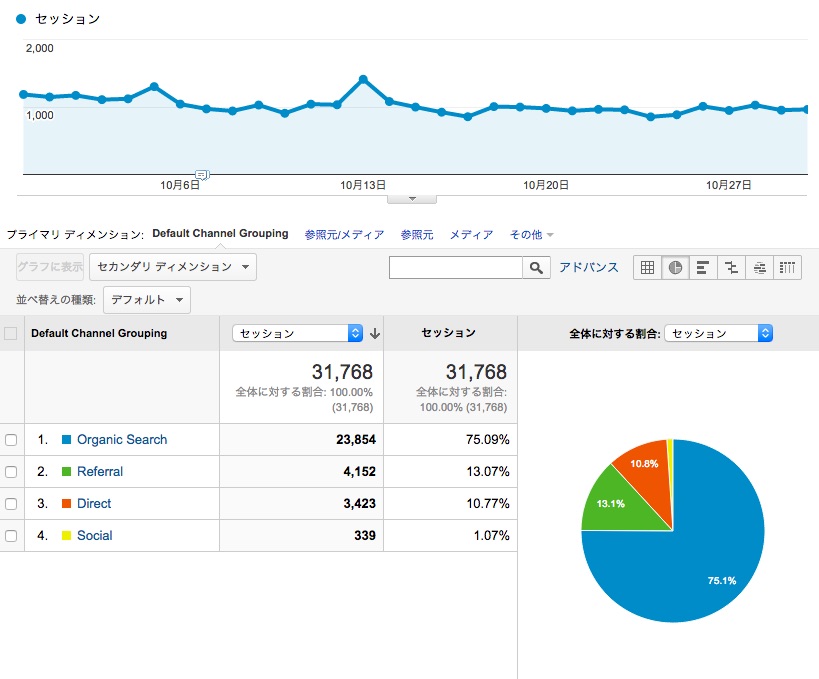Click the 10月20日 axis date label
This screenshot has height=679, width=819.
coord(546,185)
